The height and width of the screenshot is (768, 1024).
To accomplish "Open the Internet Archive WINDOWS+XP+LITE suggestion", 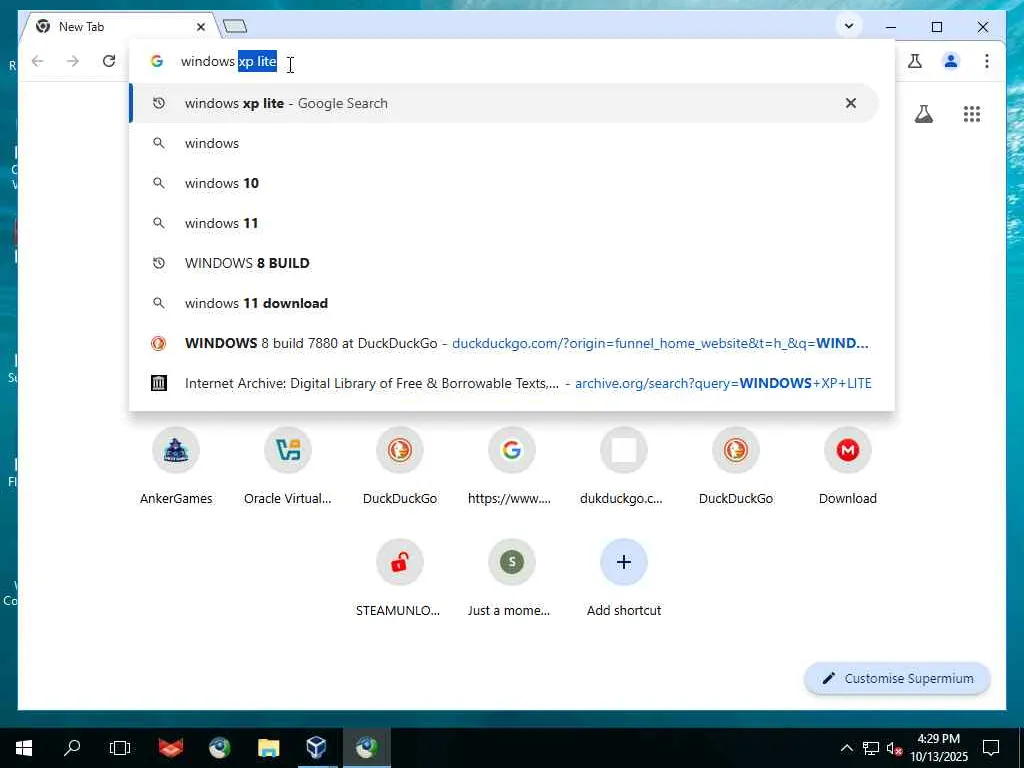I will pyautogui.click(x=504, y=383).
